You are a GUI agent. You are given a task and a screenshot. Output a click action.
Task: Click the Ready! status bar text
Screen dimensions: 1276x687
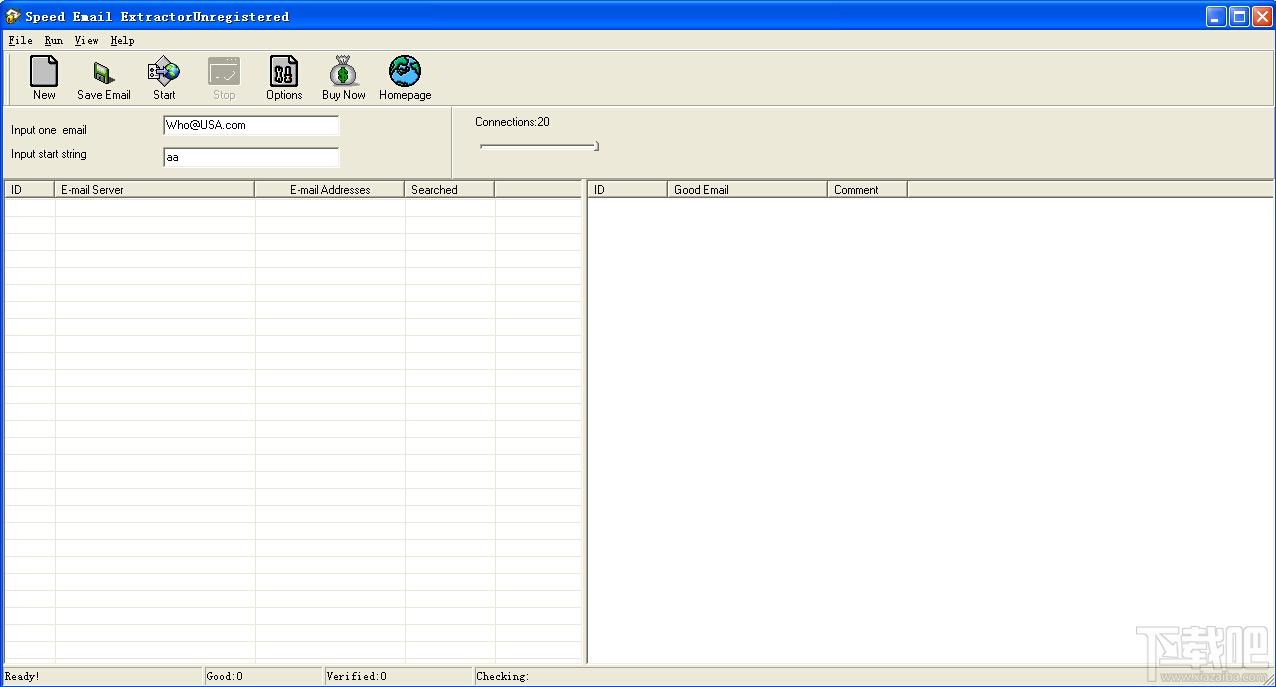click(x=23, y=677)
